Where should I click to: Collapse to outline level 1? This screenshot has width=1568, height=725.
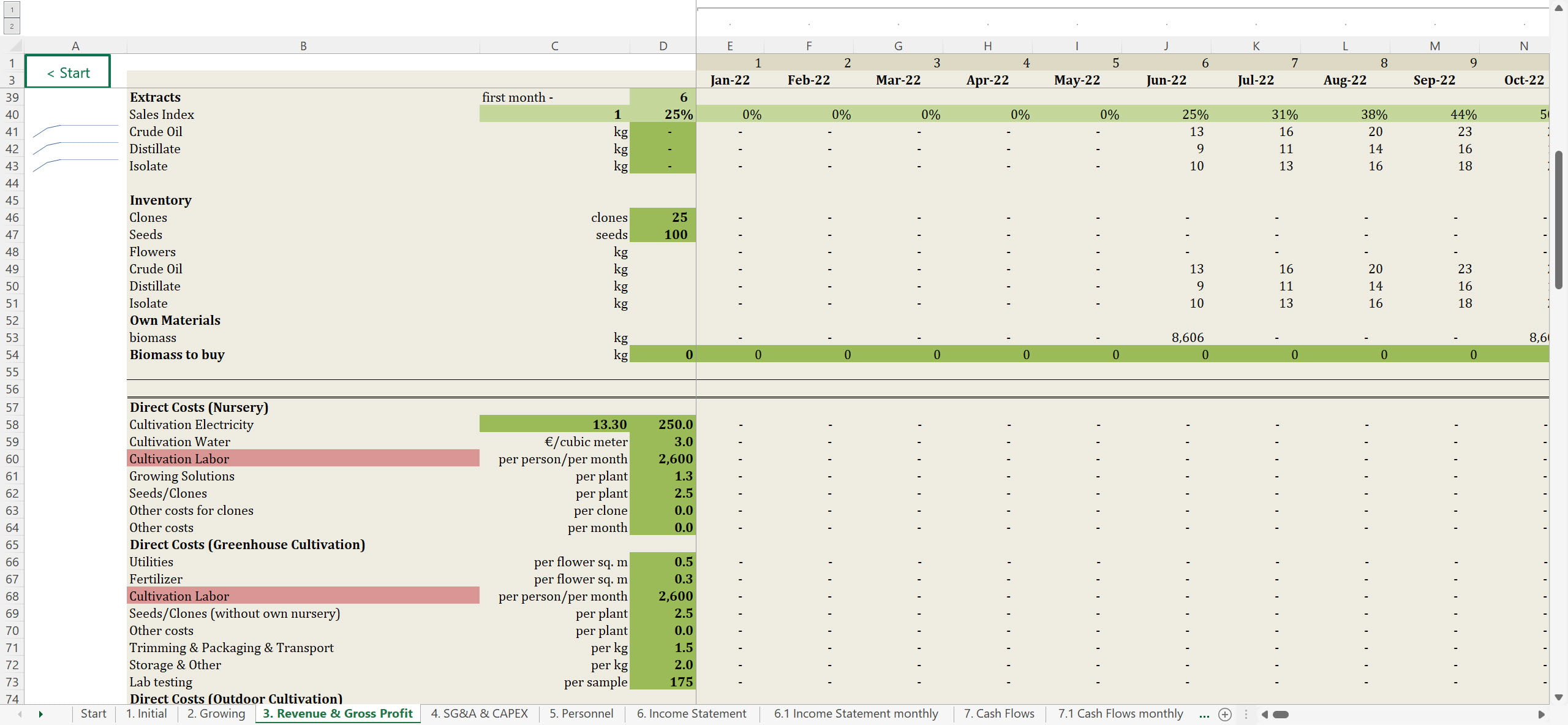[x=12, y=10]
